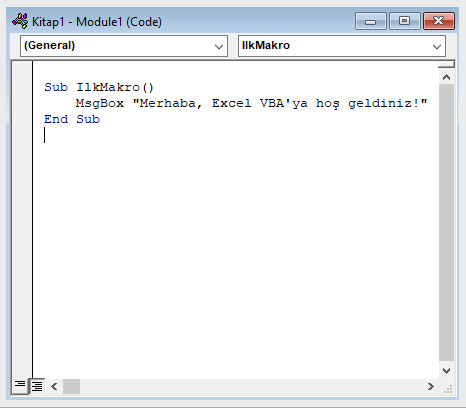Place cursor on the End Sub line
The width and height of the screenshot is (466, 408).
pyautogui.click(x=72, y=119)
